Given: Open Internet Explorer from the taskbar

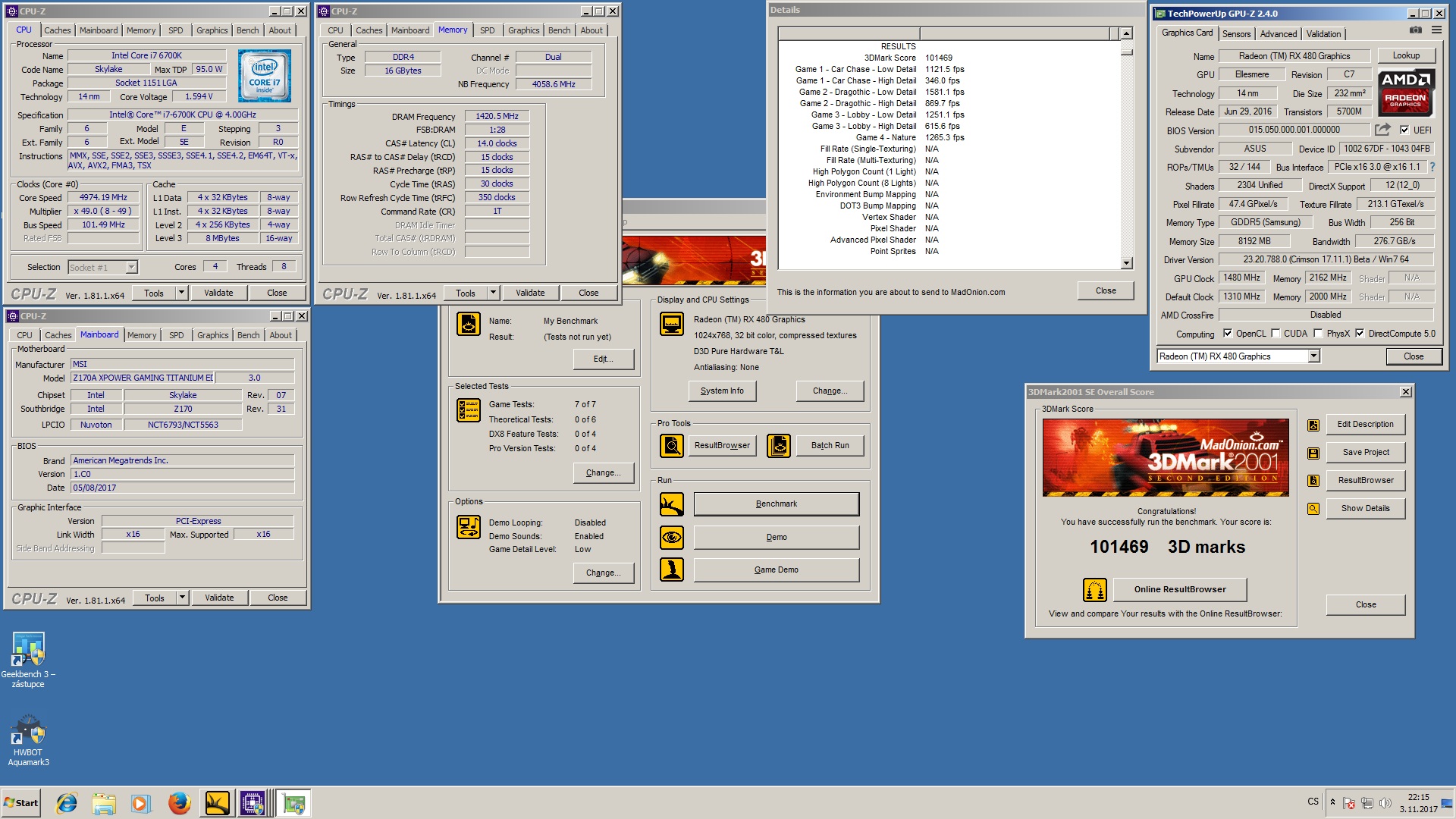Looking at the screenshot, I should 67,803.
